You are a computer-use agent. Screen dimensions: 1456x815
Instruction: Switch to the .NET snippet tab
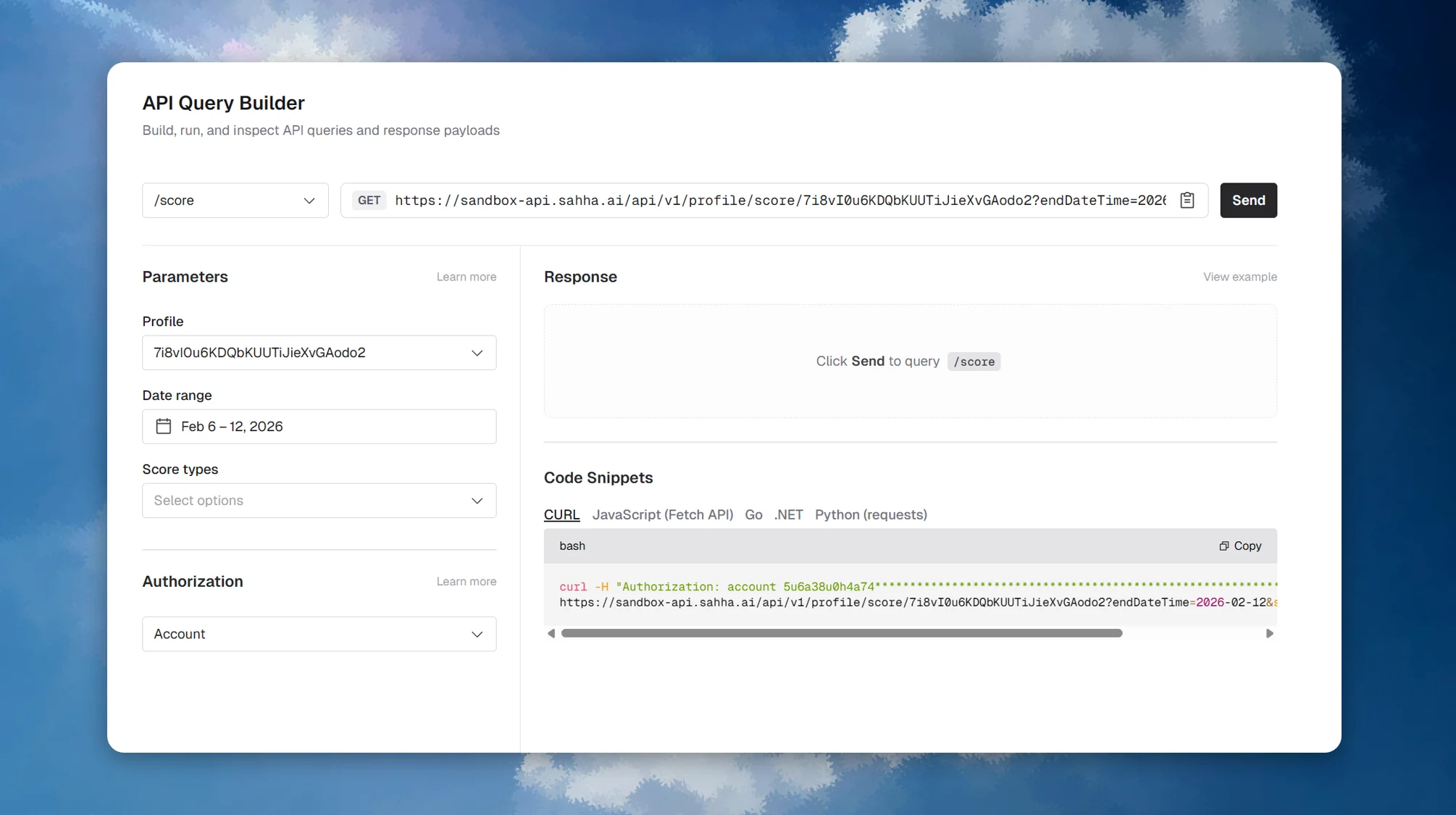pos(788,514)
